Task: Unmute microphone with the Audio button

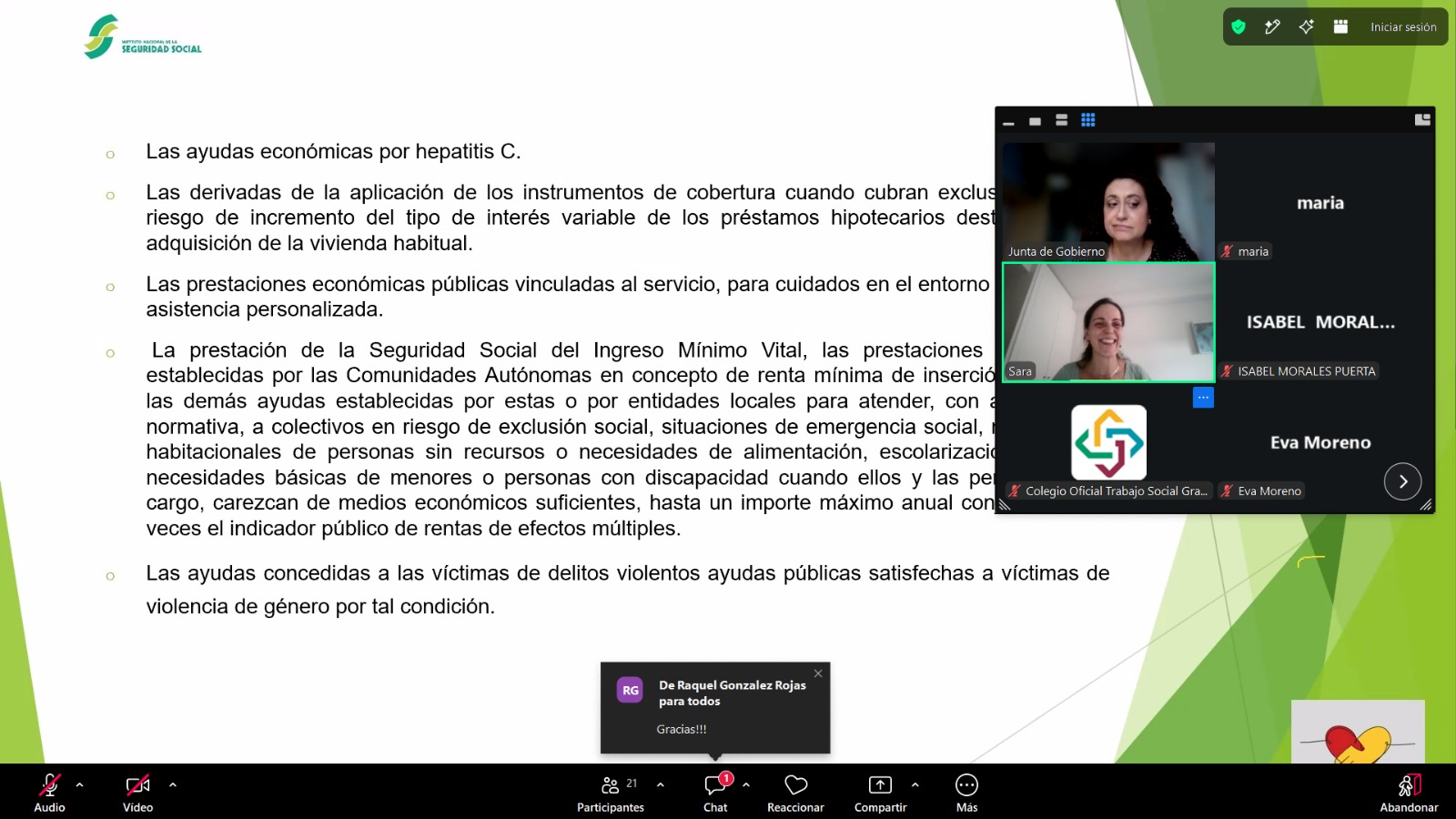Action: (50, 793)
